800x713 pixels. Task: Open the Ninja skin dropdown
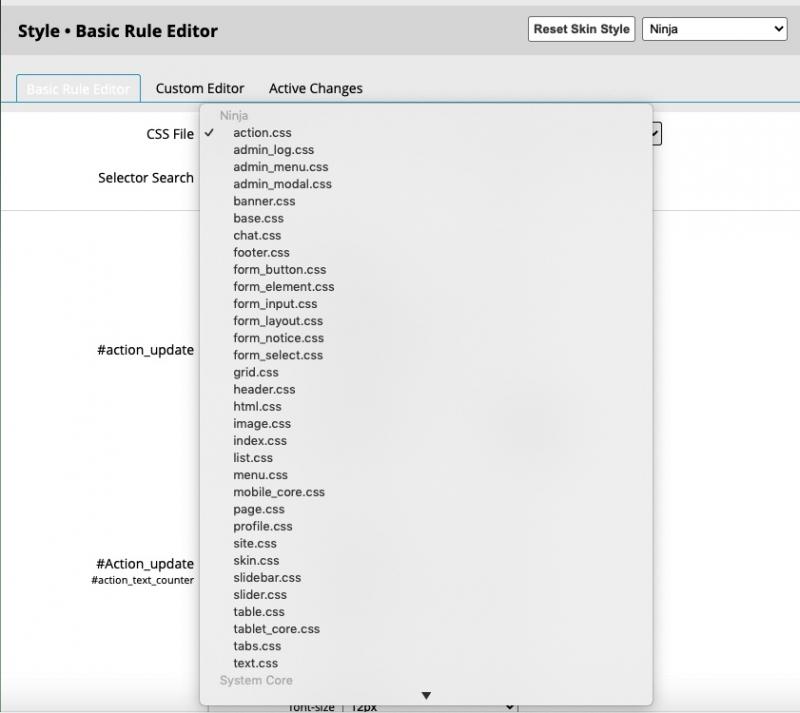click(715, 29)
